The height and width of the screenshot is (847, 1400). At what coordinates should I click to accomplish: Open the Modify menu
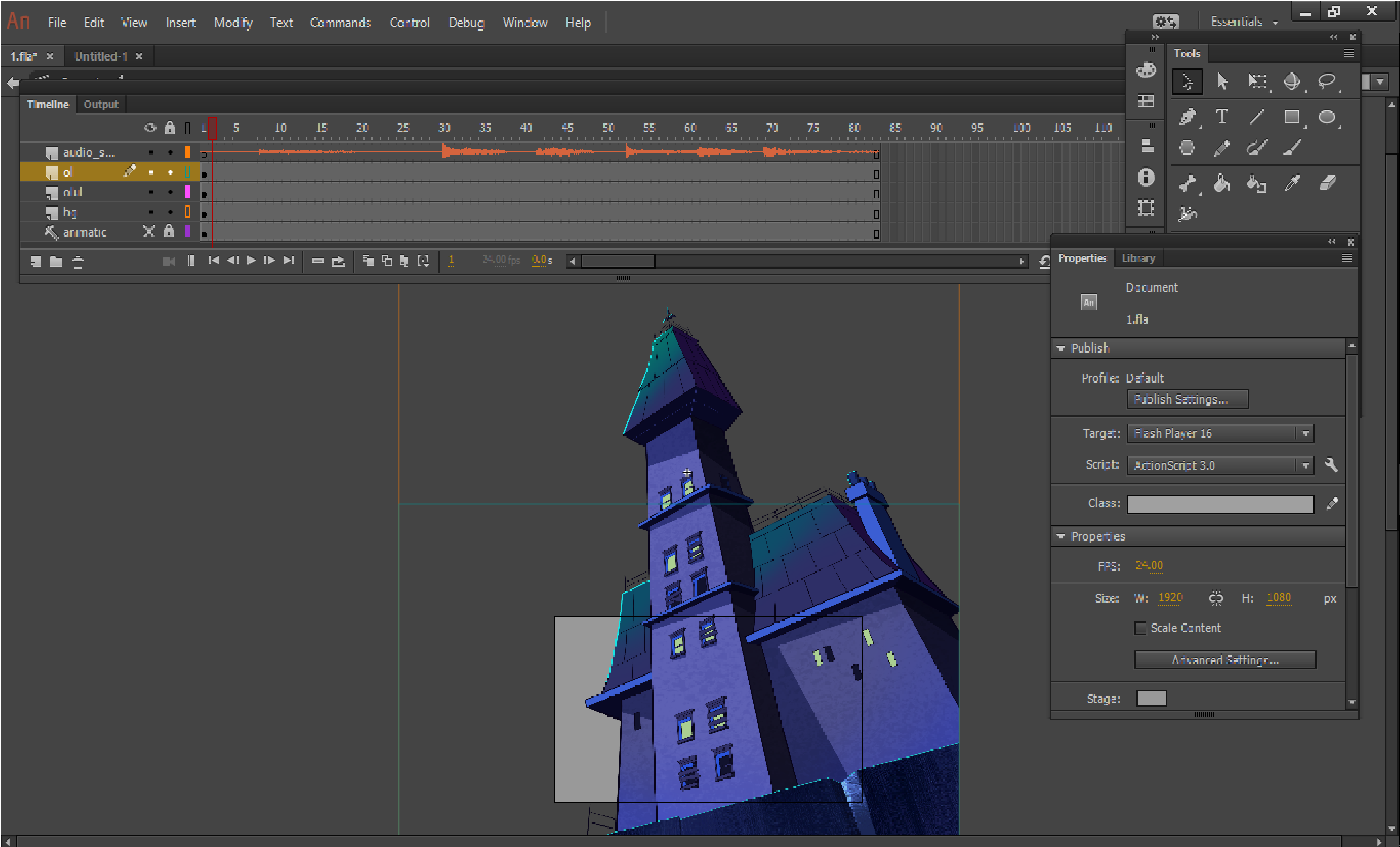233,23
